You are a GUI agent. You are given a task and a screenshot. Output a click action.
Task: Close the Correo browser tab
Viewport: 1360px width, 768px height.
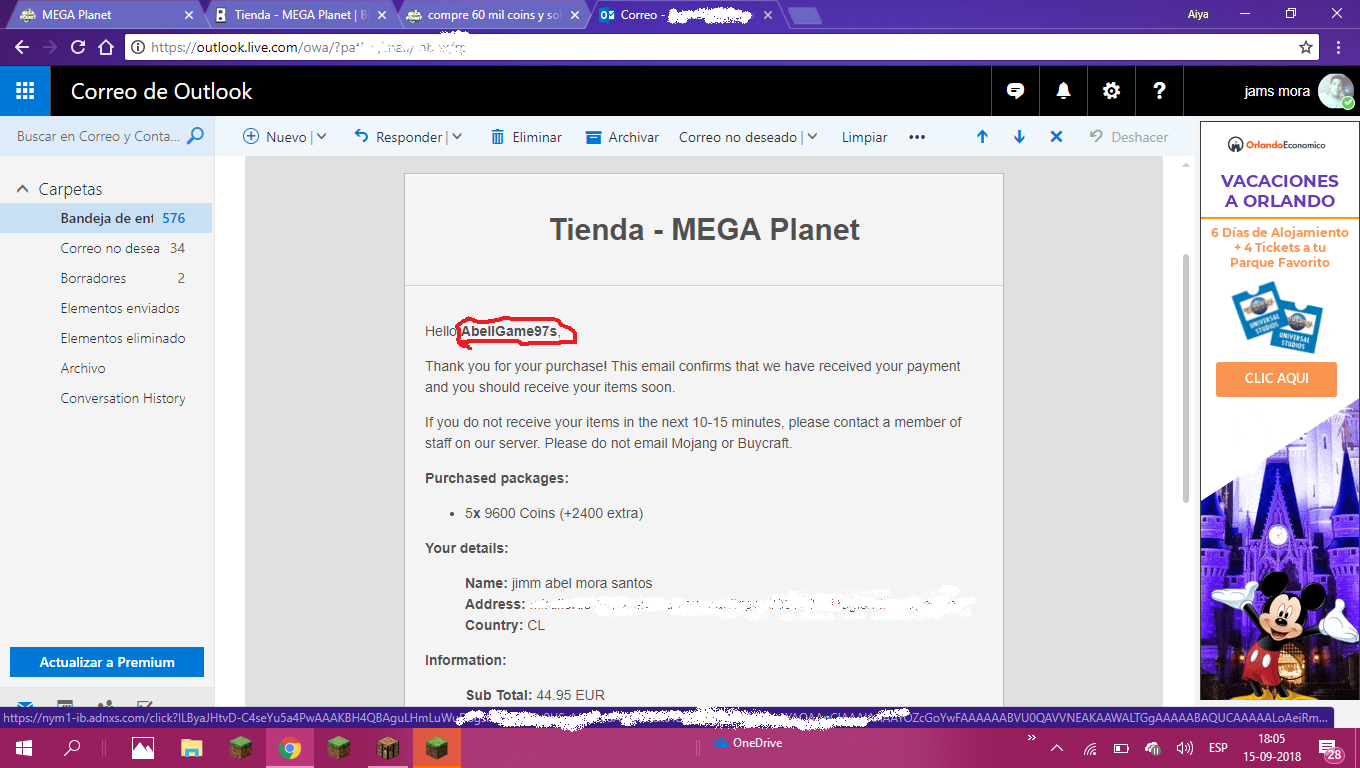point(768,15)
